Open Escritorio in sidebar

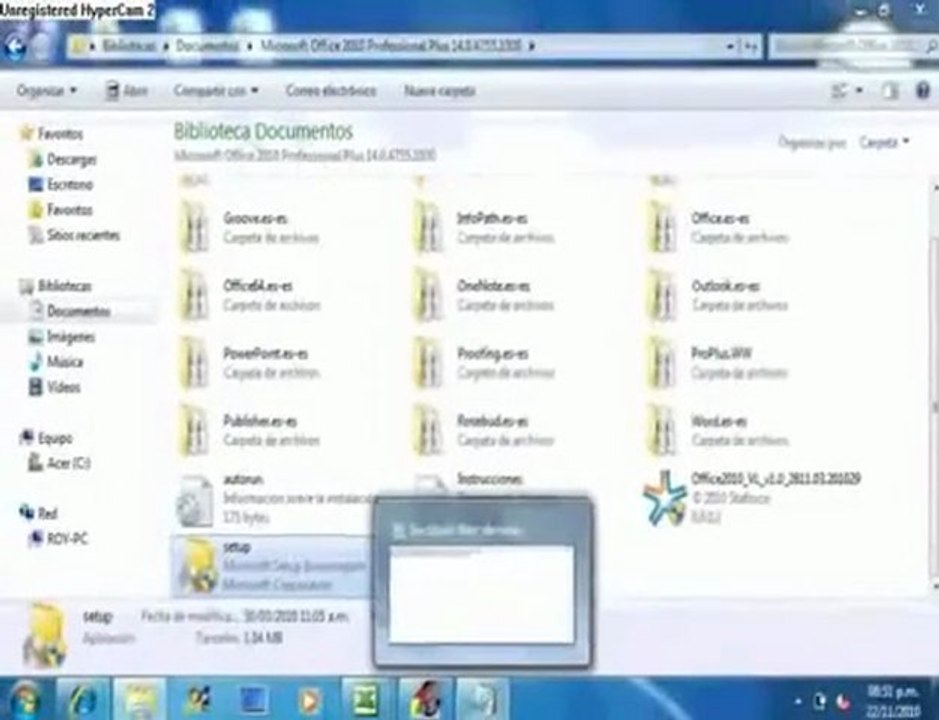(x=61, y=184)
